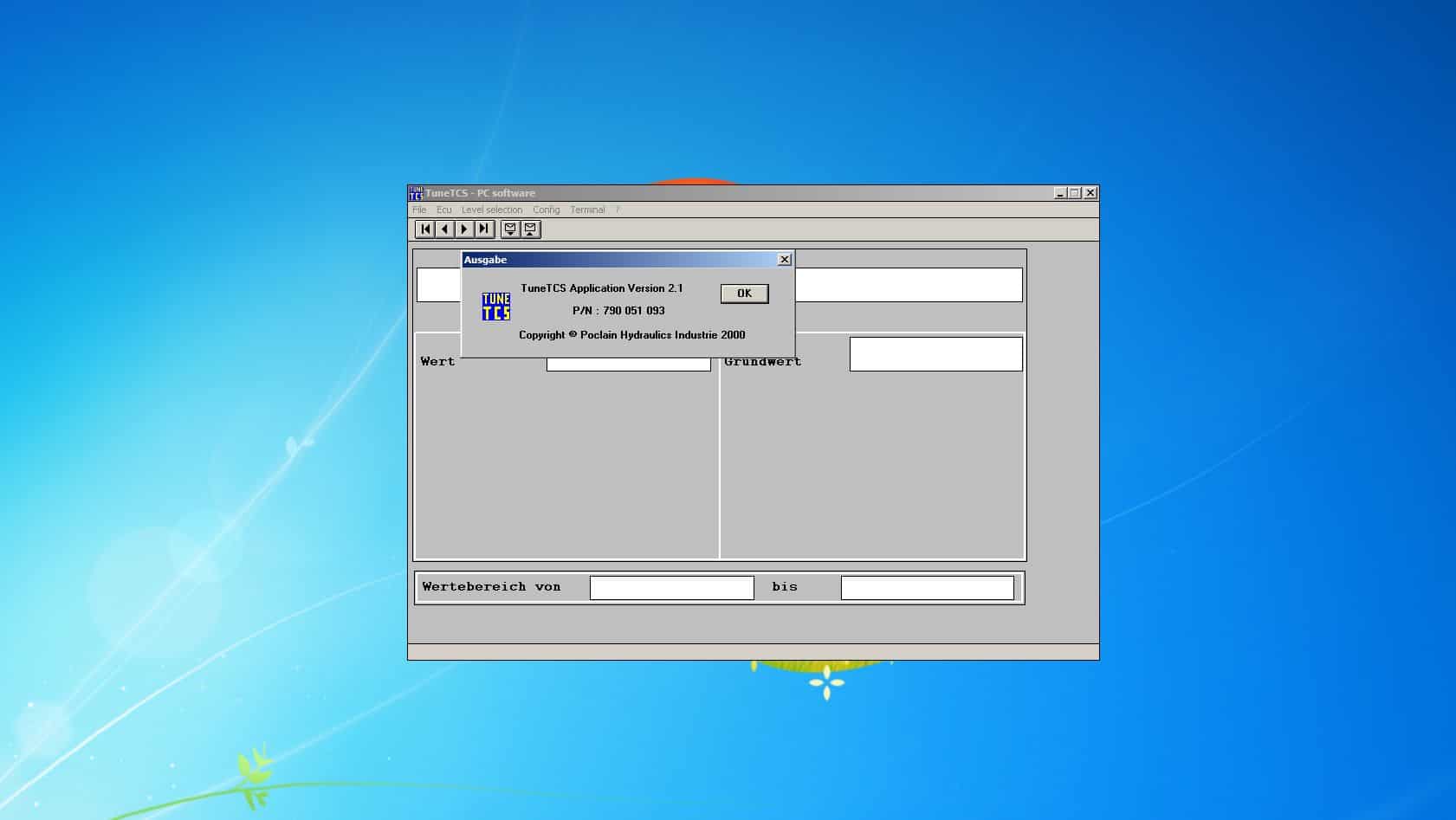The image size is (1456, 820).
Task: Click the bis label
Action: pos(785,587)
